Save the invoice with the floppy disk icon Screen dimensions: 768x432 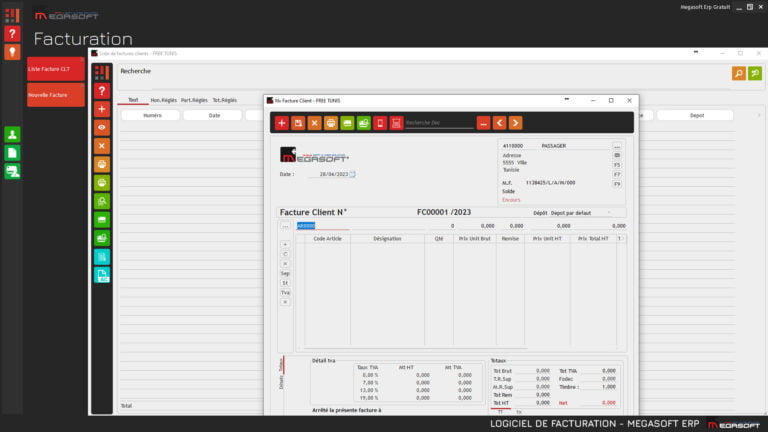point(298,123)
